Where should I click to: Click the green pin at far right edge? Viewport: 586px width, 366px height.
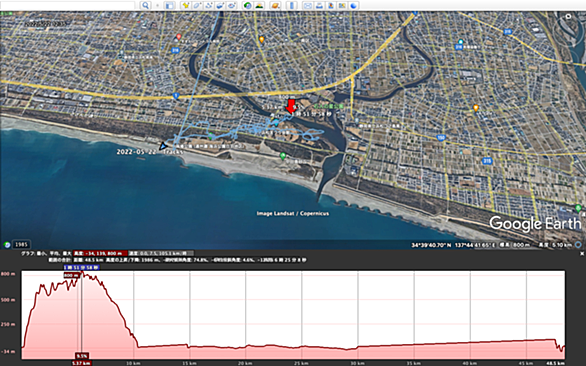(578, 208)
